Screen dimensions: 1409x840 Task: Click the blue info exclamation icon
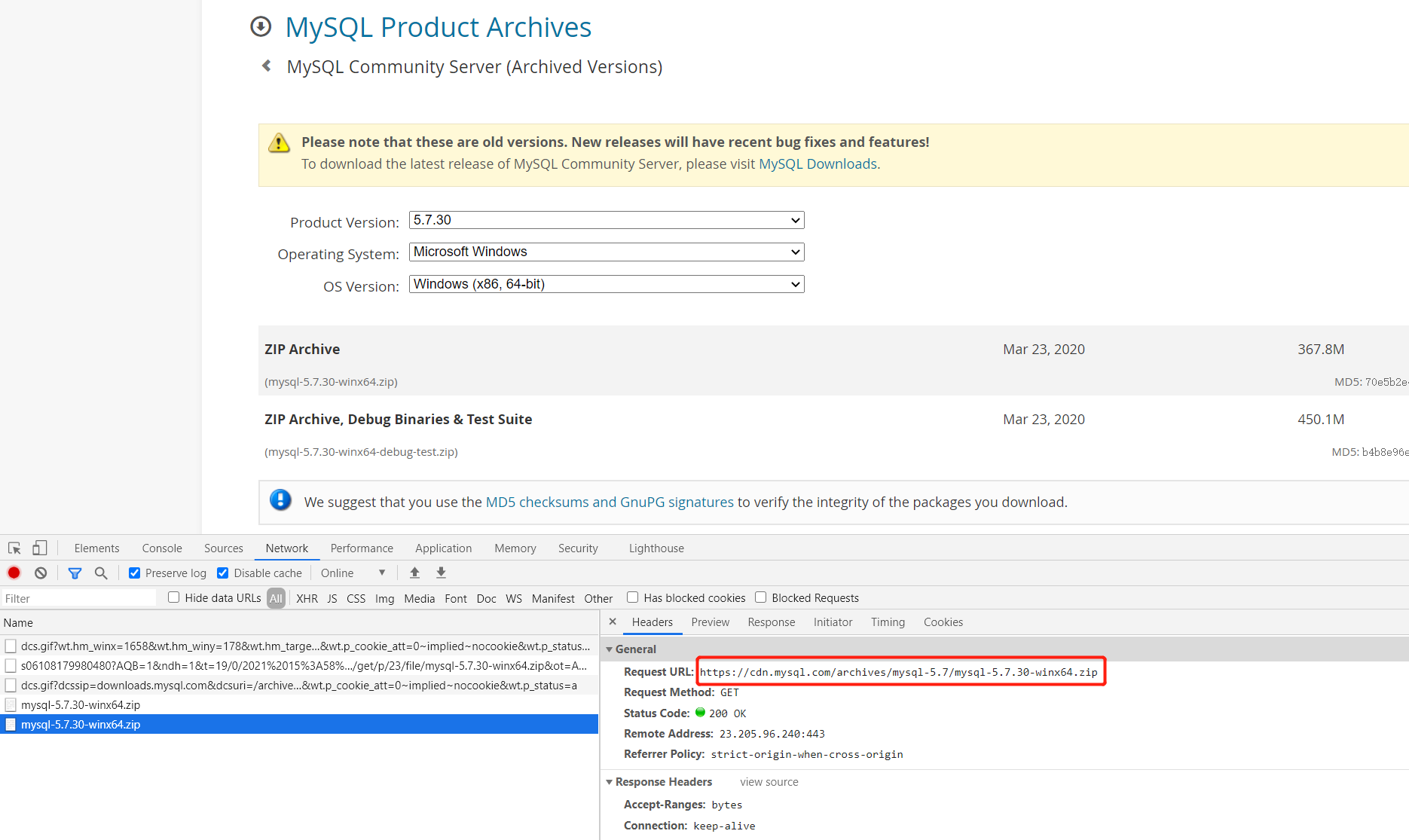(280, 499)
